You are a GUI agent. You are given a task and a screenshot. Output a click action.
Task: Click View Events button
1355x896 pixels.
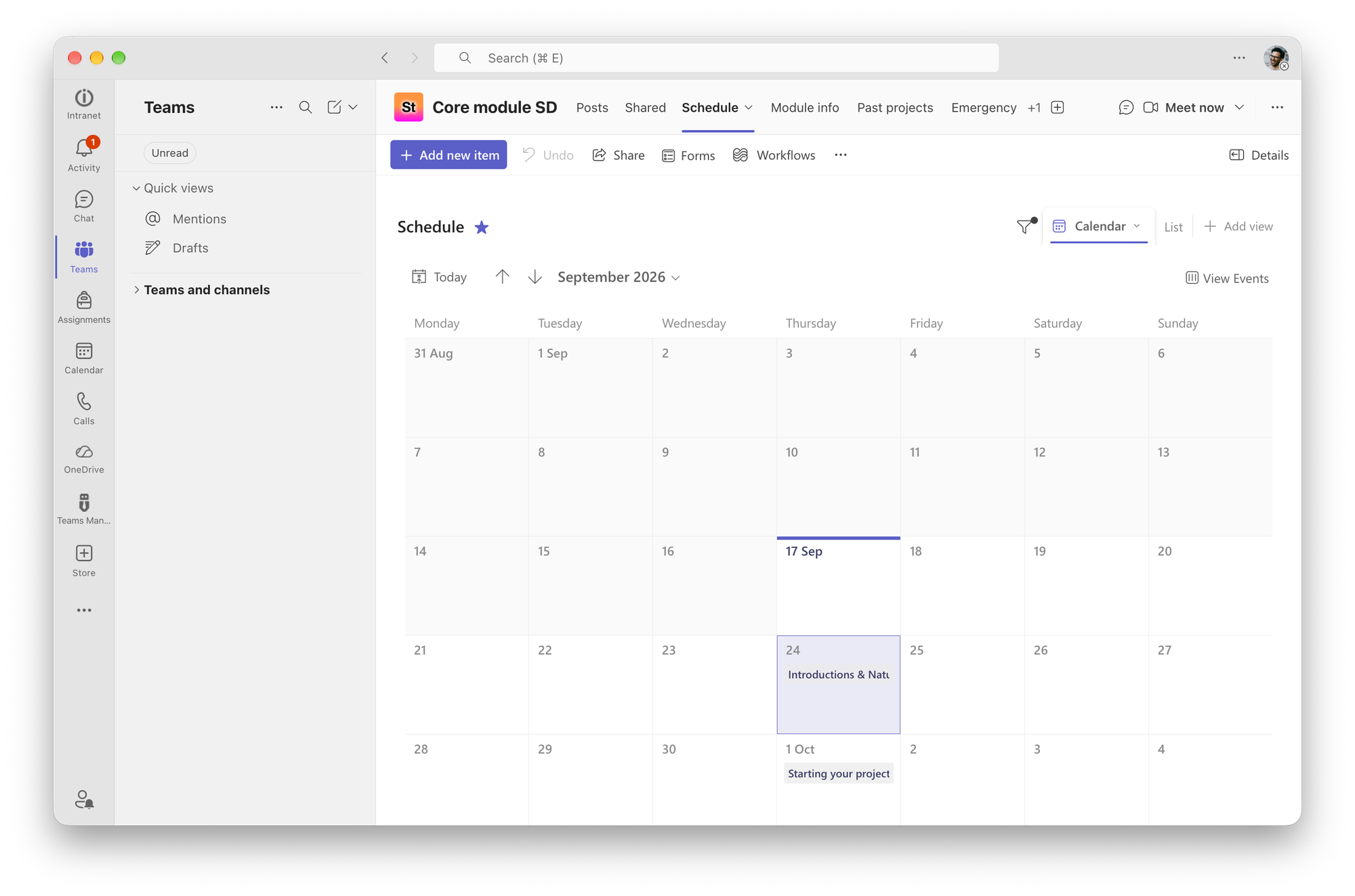[1227, 278]
